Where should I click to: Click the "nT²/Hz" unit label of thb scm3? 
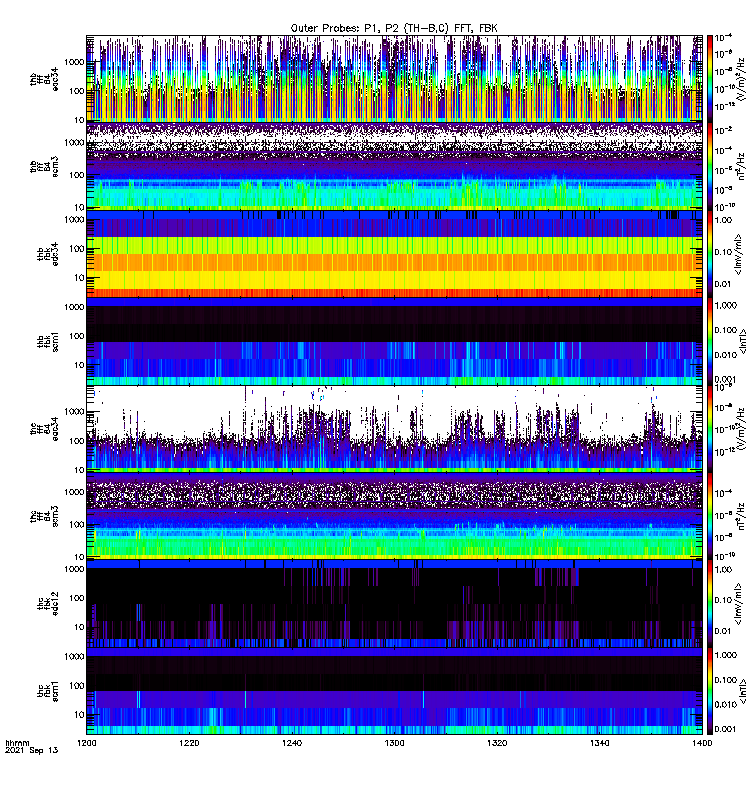click(x=741, y=166)
